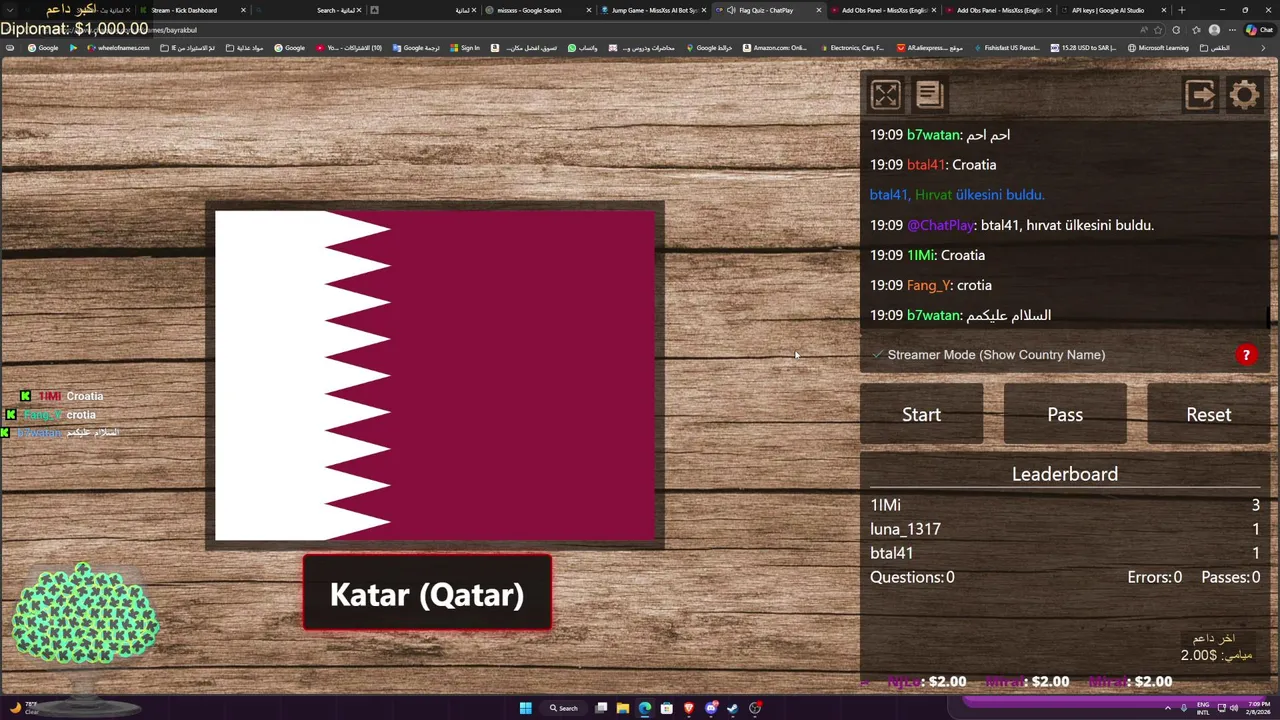This screenshot has width=1280, height=720.
Task: Click the Start button
Action: (x=921, y=414)
